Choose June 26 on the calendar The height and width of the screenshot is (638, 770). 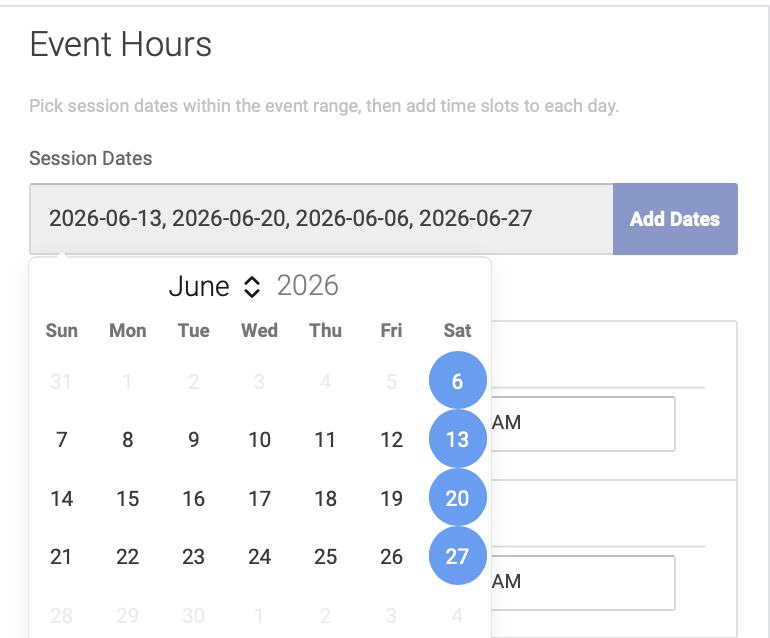(x=391, y=556)
